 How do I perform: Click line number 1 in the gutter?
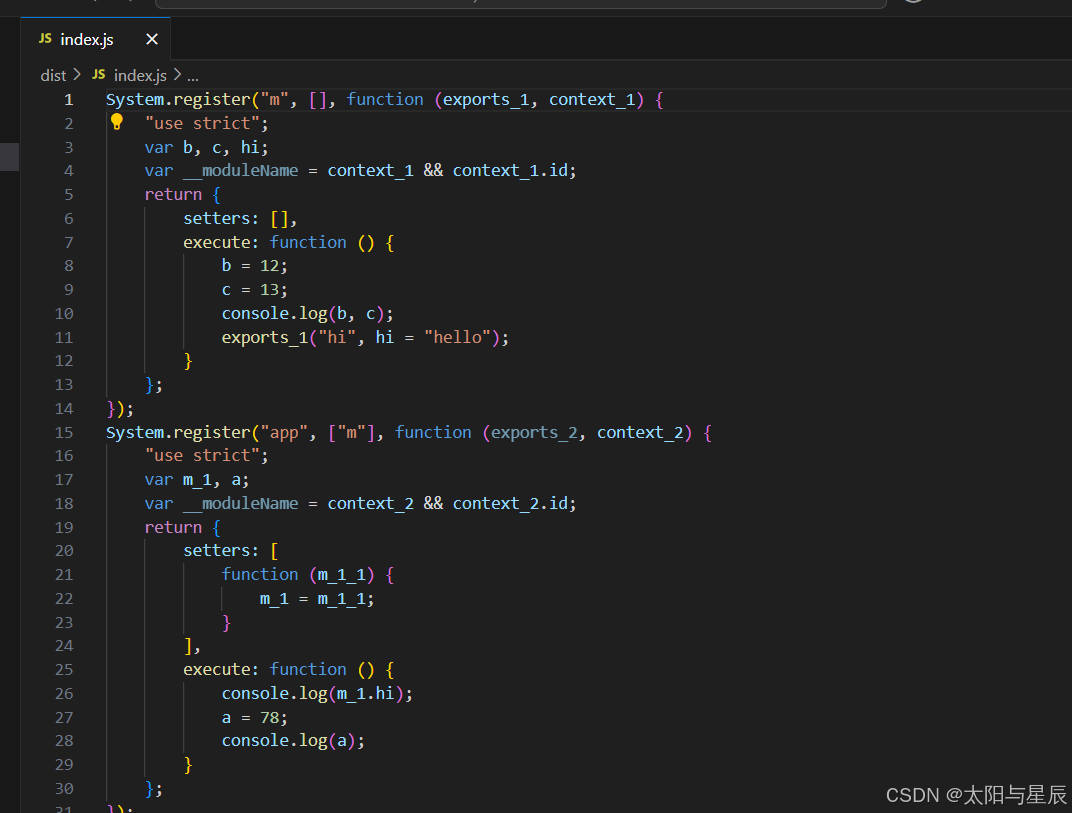point(68,100)
